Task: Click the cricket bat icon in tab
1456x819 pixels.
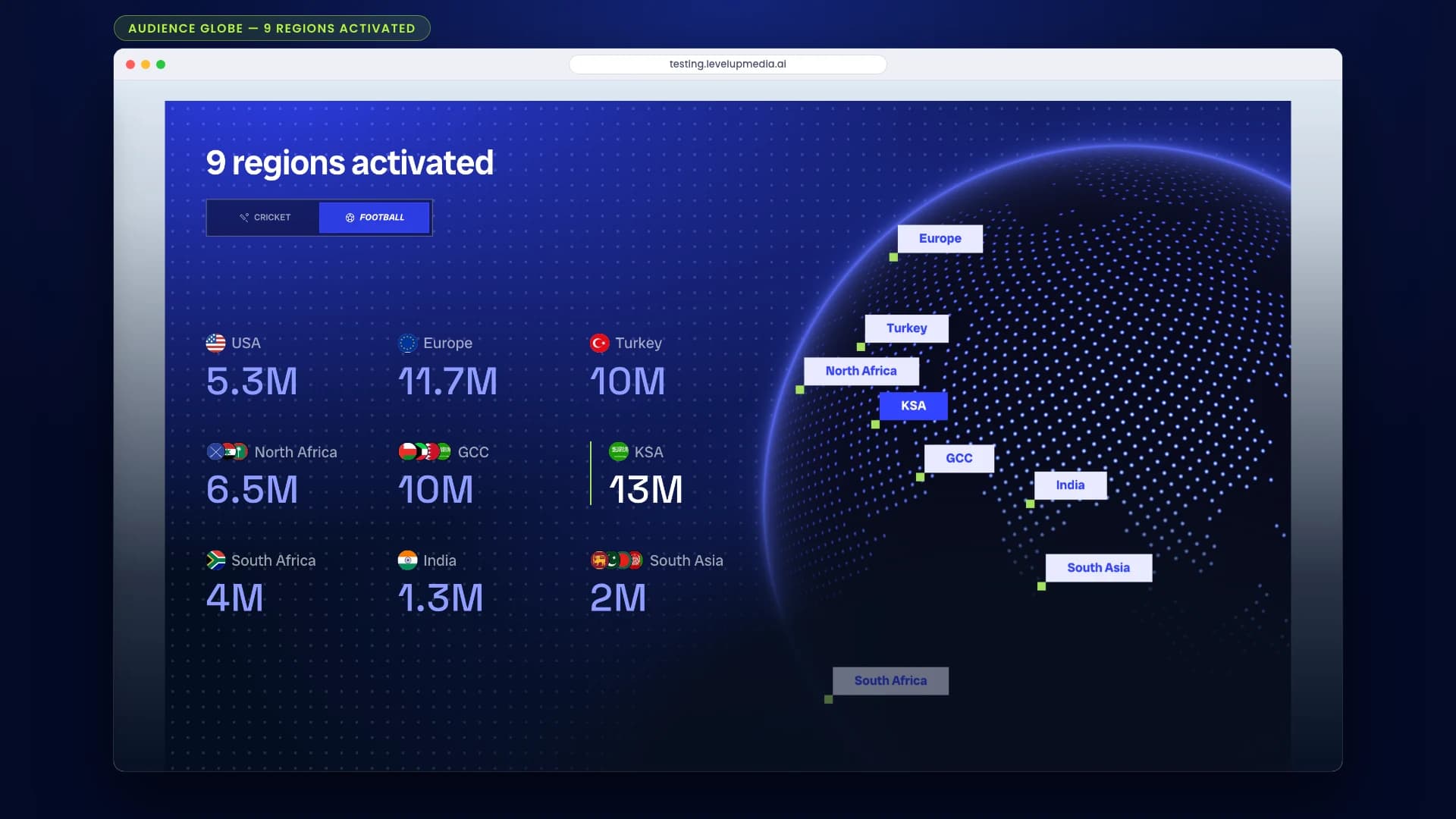Action: click(x=244, y=218)
